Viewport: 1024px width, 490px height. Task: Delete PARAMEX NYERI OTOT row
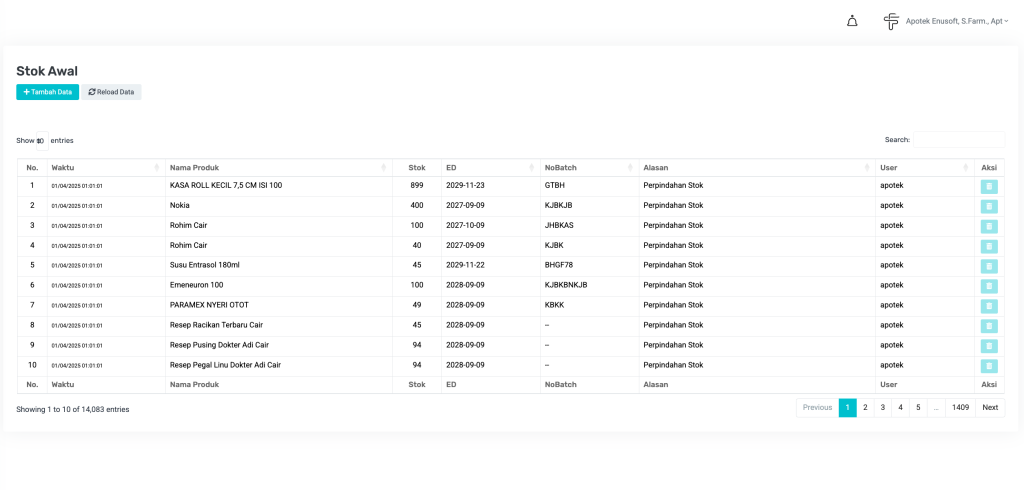988,306
